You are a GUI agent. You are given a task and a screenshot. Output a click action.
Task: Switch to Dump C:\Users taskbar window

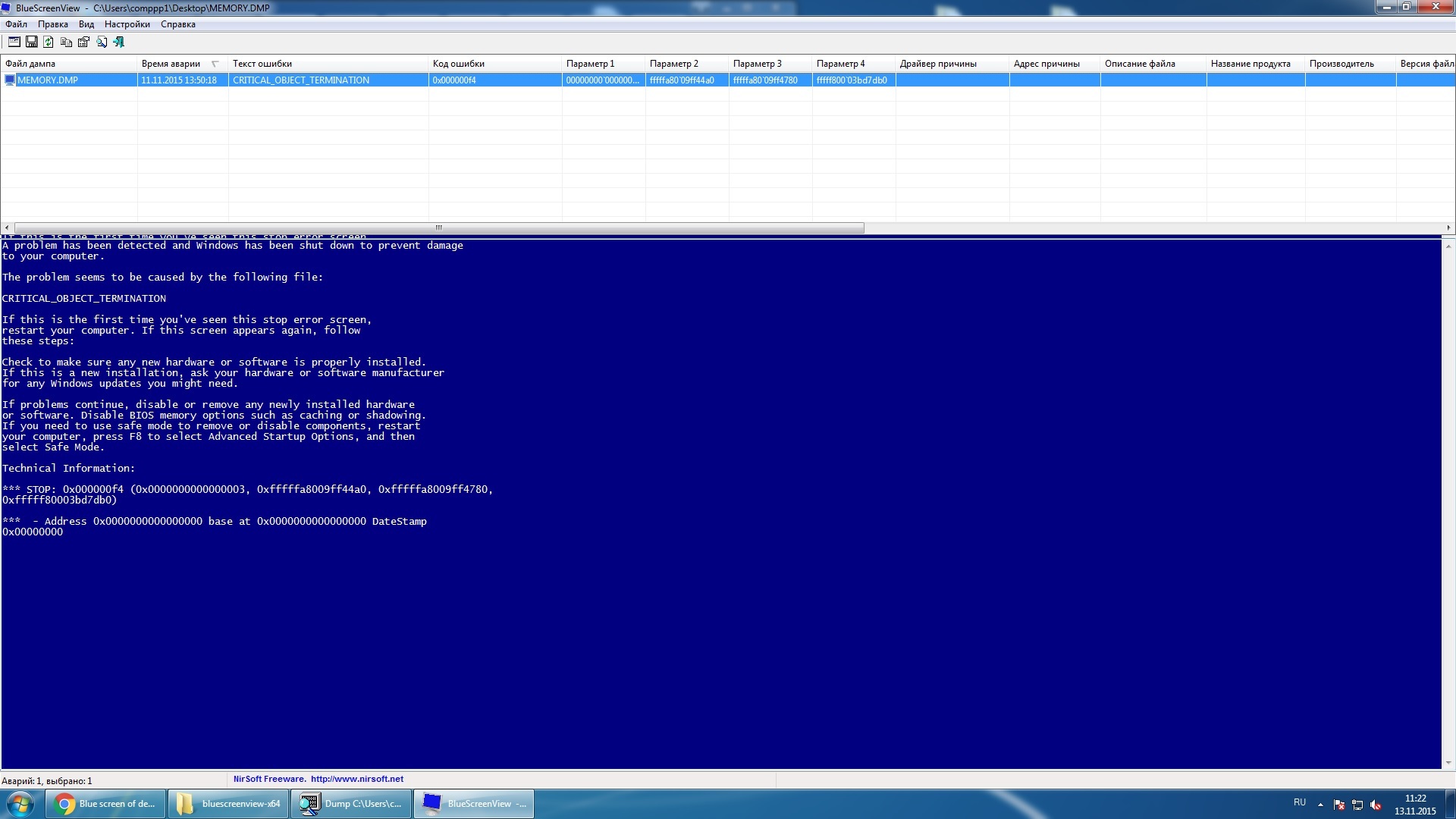coord(351,804)
